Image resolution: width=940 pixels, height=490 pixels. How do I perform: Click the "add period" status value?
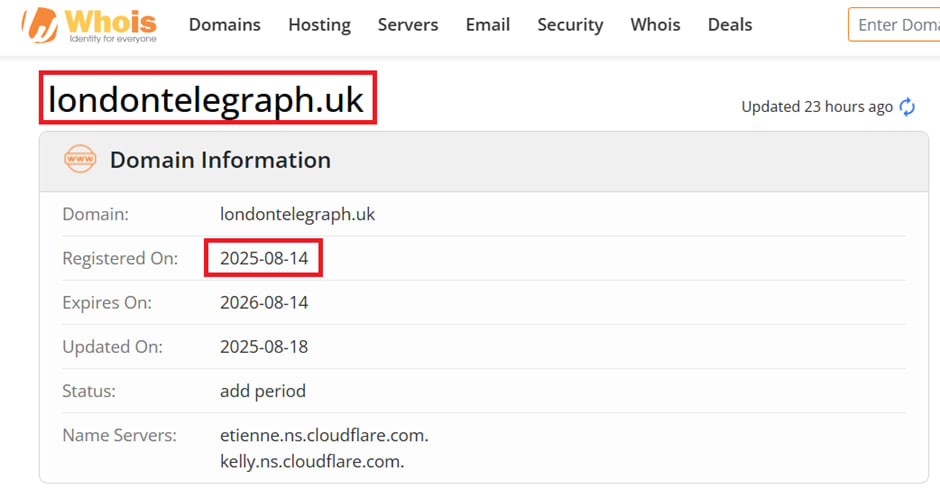click(x=263, y=391)
